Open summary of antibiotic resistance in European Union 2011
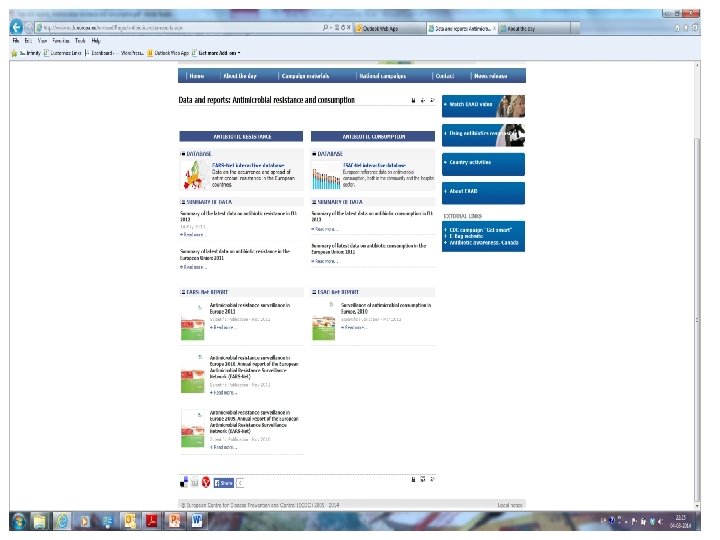720x540 pixels. point(235,255)
